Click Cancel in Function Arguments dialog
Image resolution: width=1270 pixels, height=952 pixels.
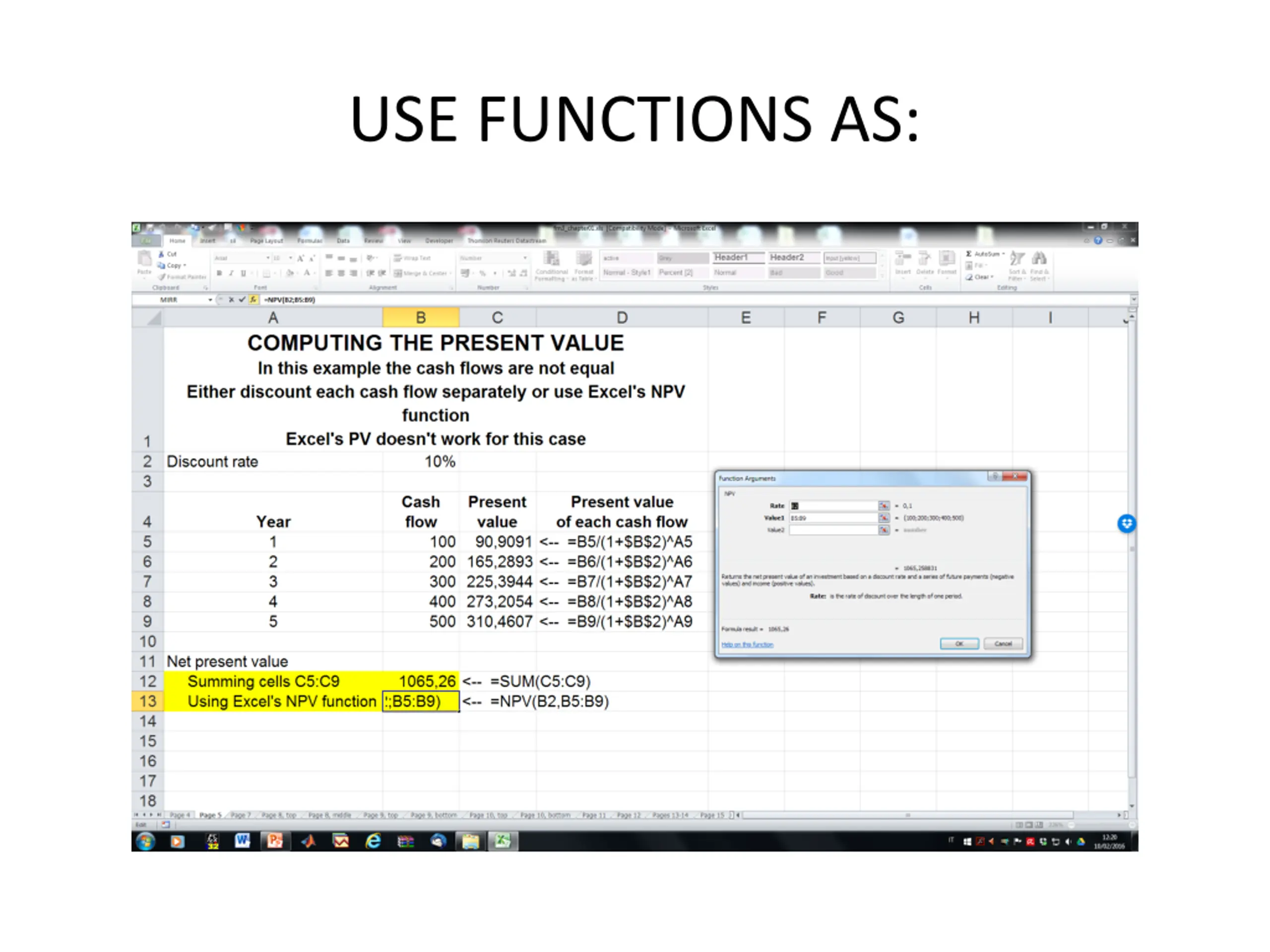[x=1003, y=644]
